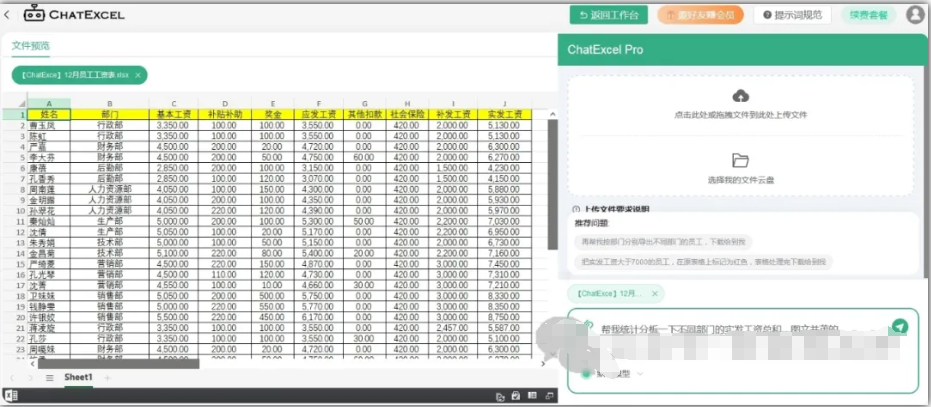This screenshot has width=931, height=407.
Task: Select the 补发工资 header cell
Action: 452,114
